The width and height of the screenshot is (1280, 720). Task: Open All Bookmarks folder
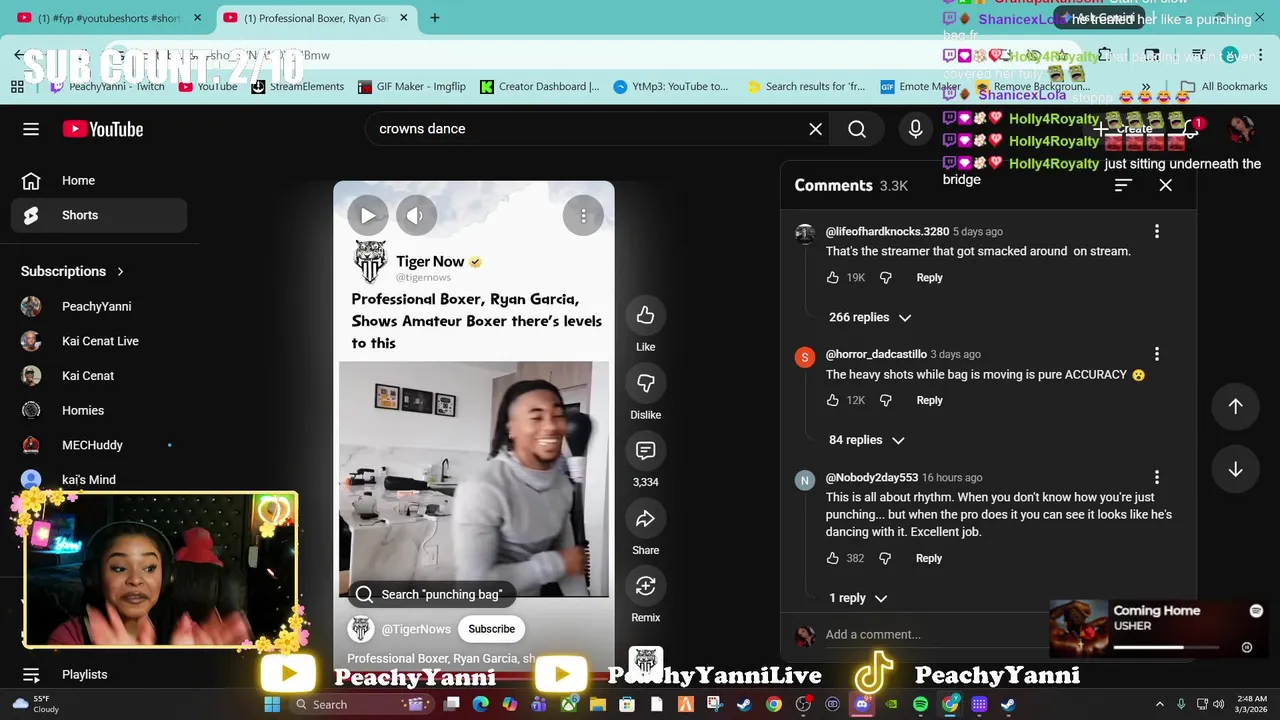click(1224, 87)
